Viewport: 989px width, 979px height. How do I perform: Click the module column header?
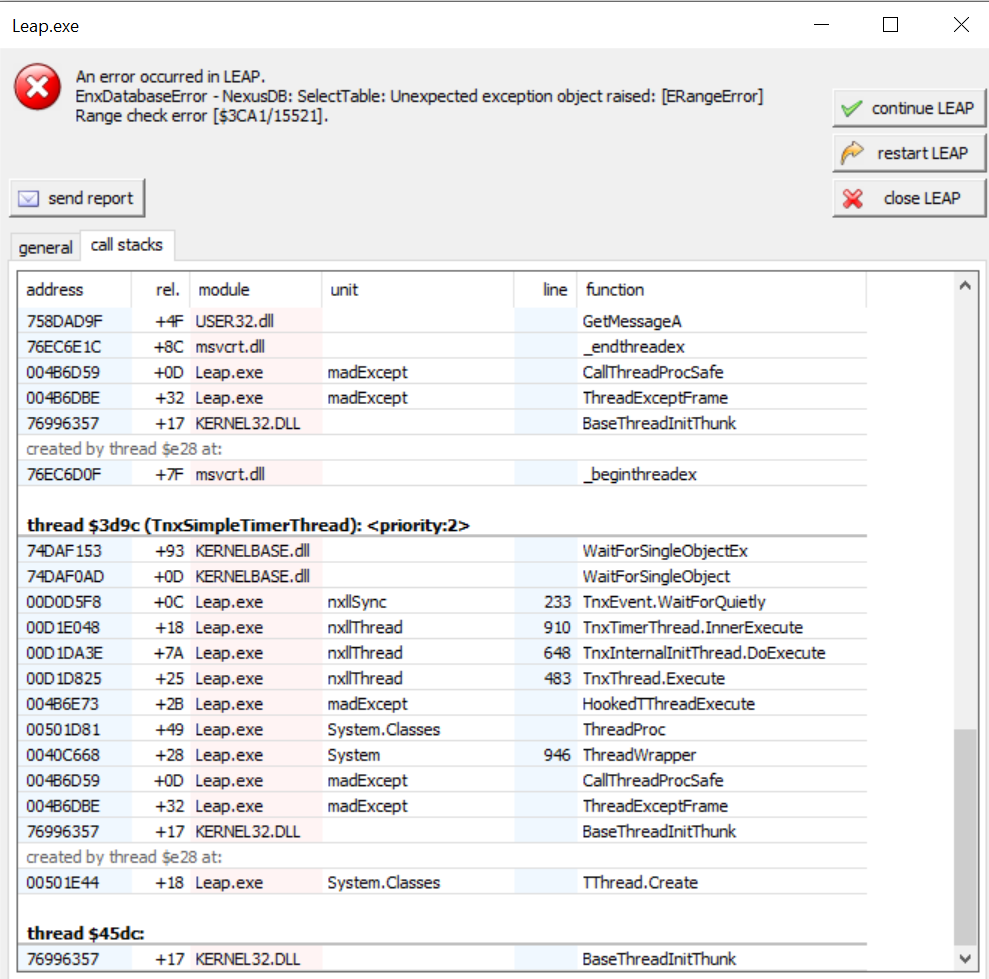click(x=255, y=290)
